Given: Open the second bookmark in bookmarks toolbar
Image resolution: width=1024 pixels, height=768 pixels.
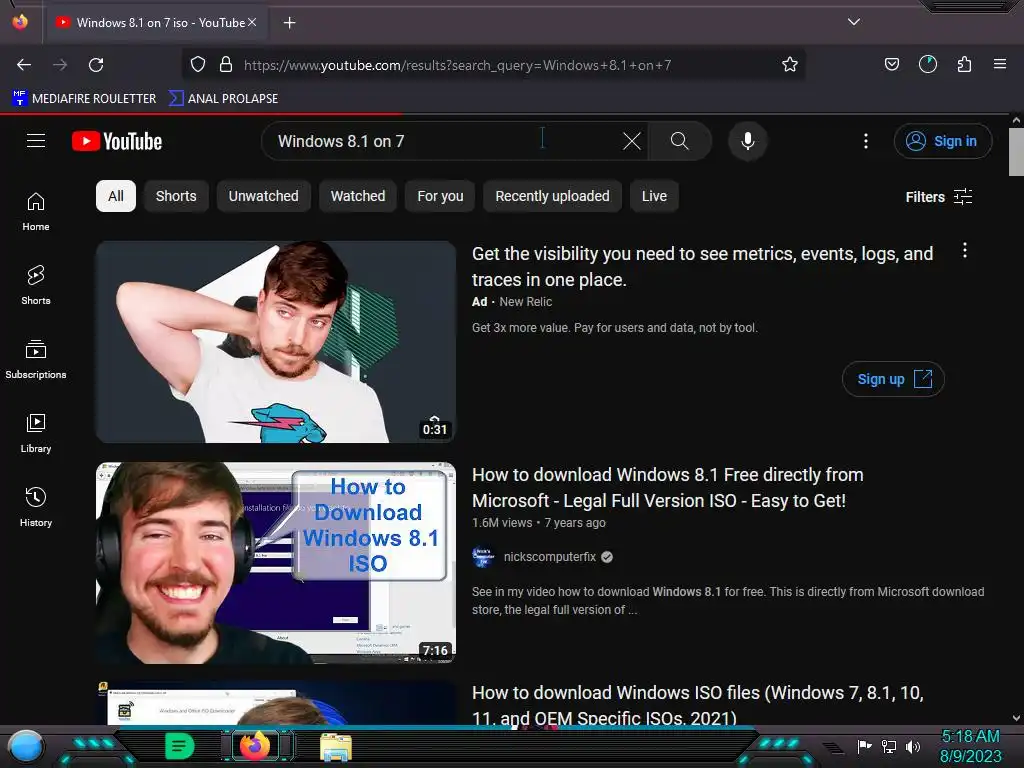Looking at the screenshot, I should (223, 99).
